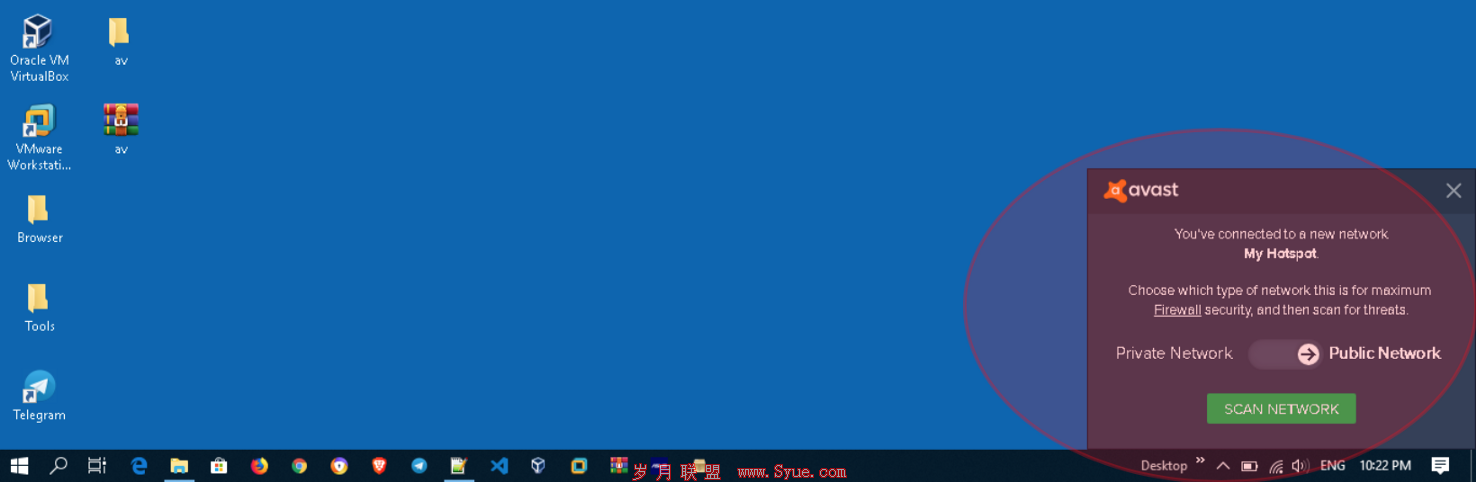This screenshot has height=482, width=1476.
Task: Select the Telegram desktop shortcut
Action: click(39, 396)
